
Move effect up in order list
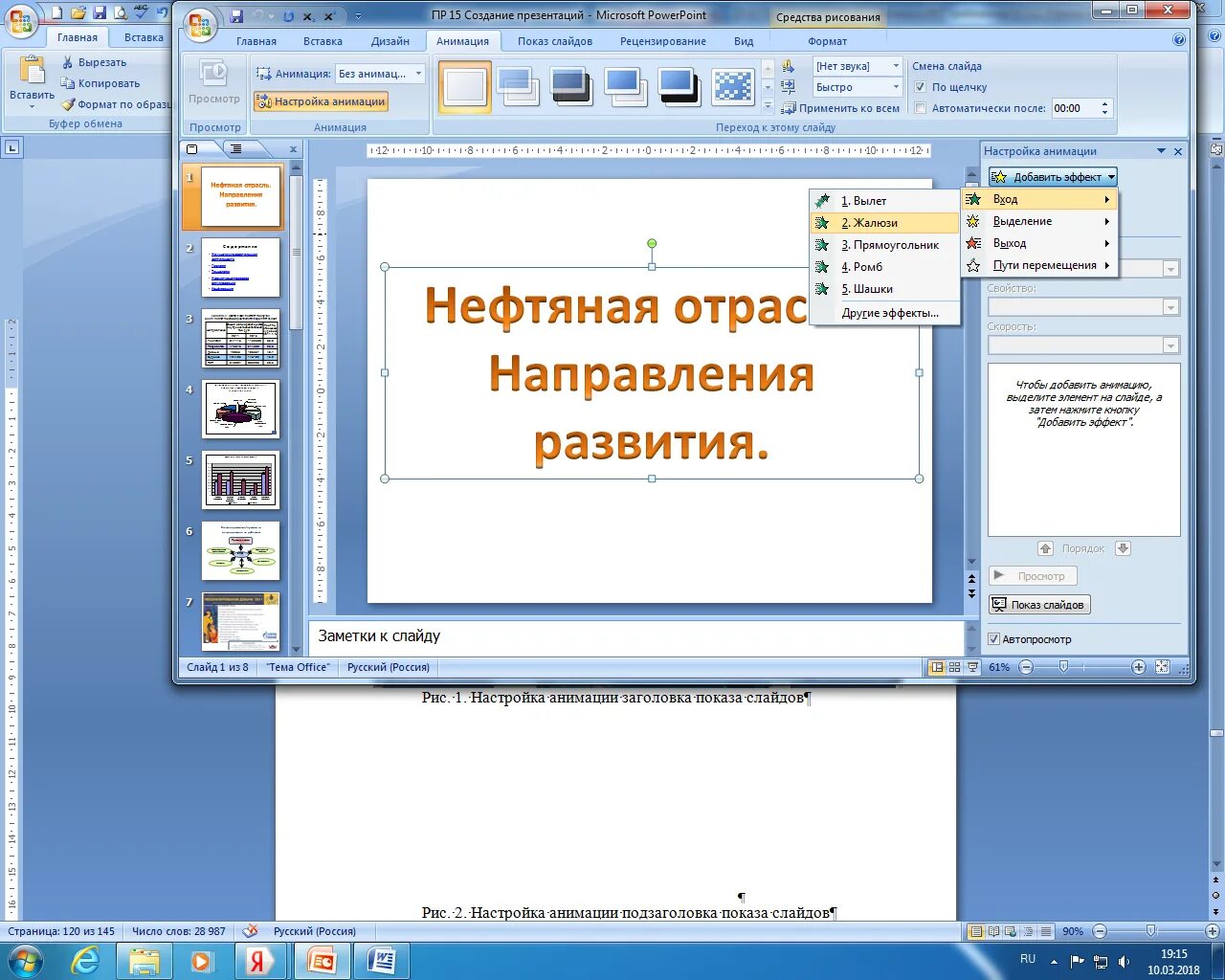[x=1045, y=548]
